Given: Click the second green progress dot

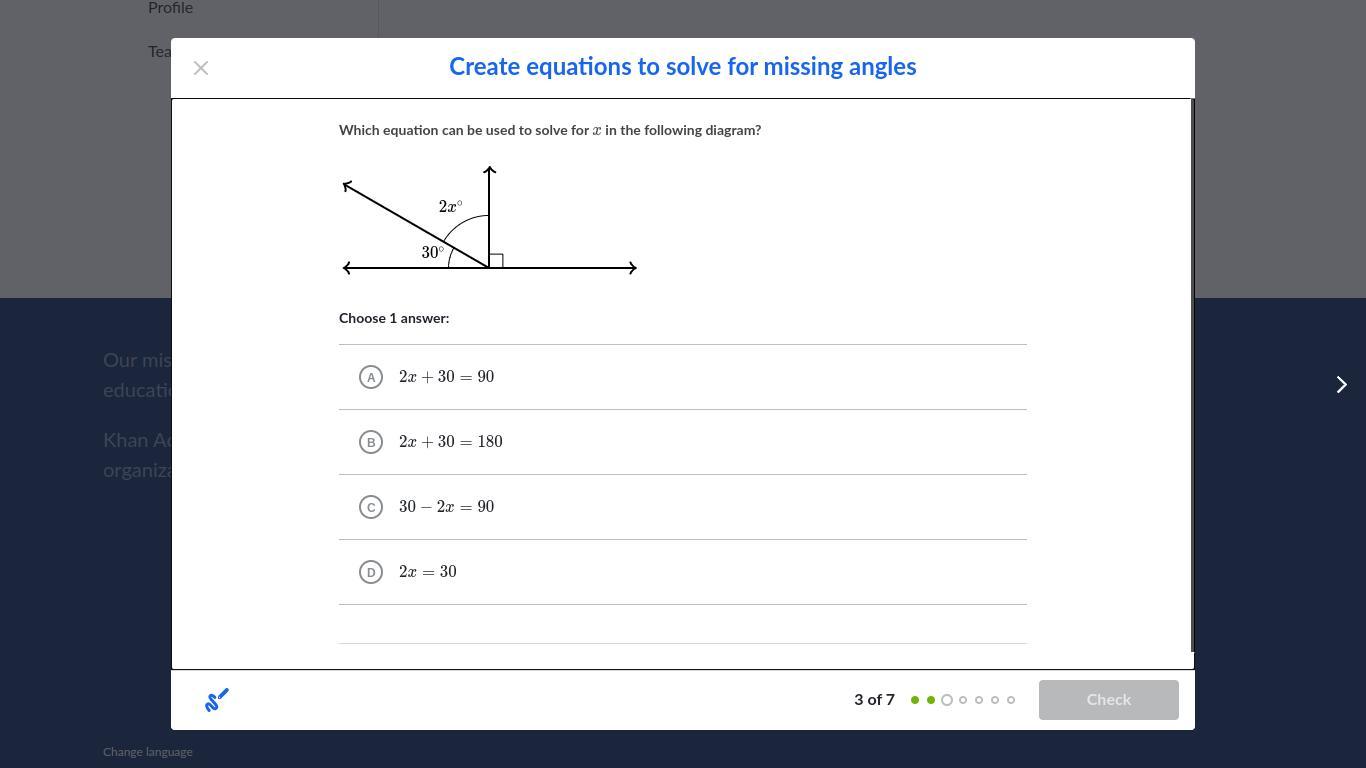Looking at the screenshot, I should (931, 700).
